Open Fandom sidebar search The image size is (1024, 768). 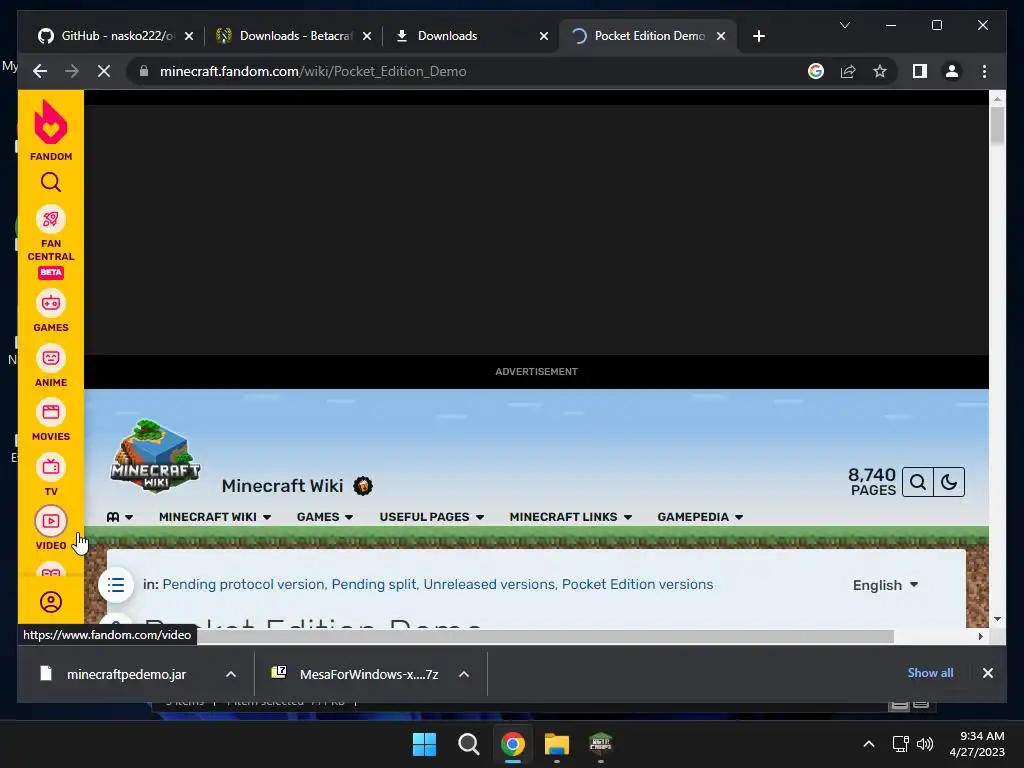pyautogui.click(x=50, y=182)
